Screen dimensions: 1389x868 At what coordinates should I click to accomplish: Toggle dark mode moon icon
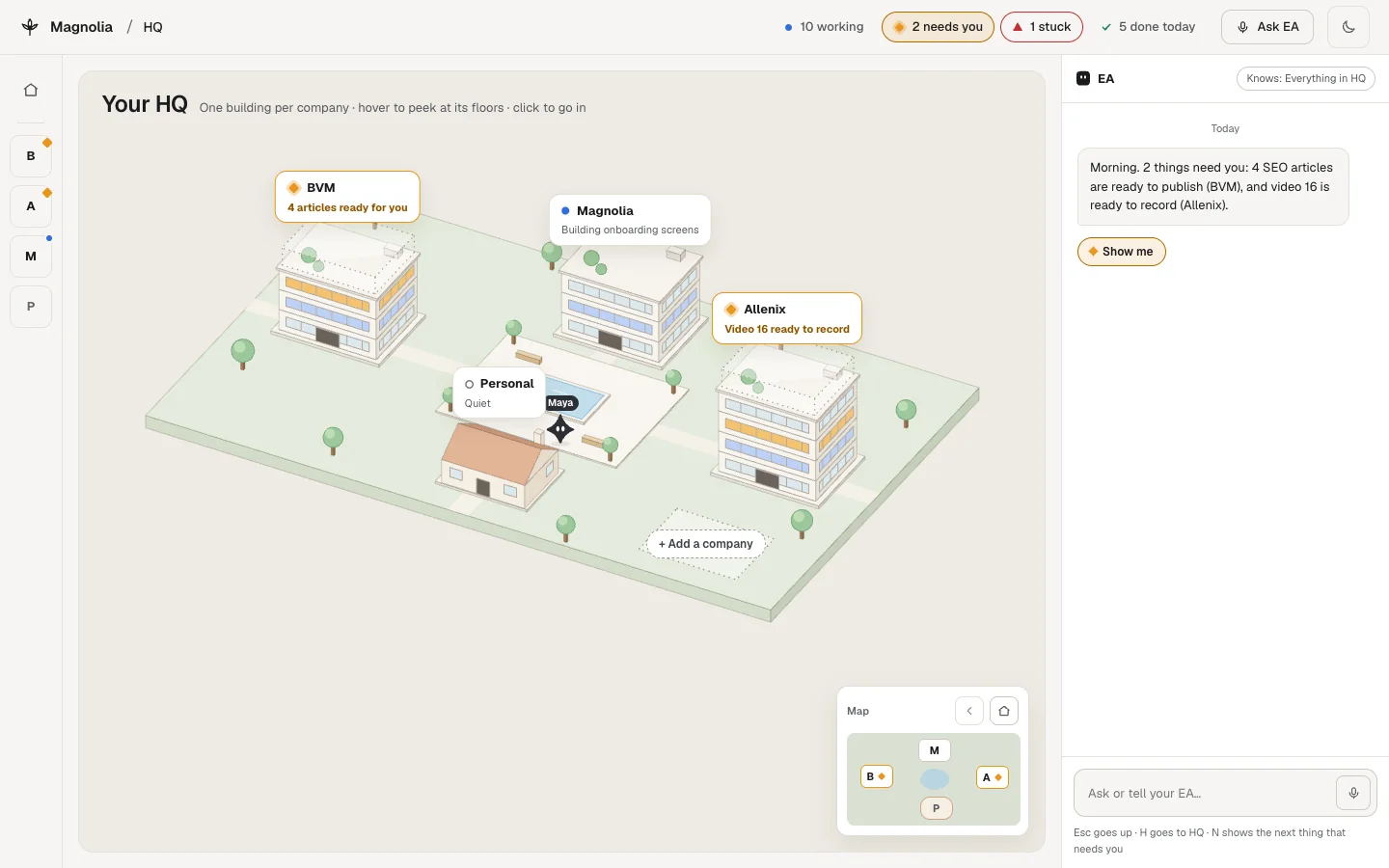coord(1348,27)
